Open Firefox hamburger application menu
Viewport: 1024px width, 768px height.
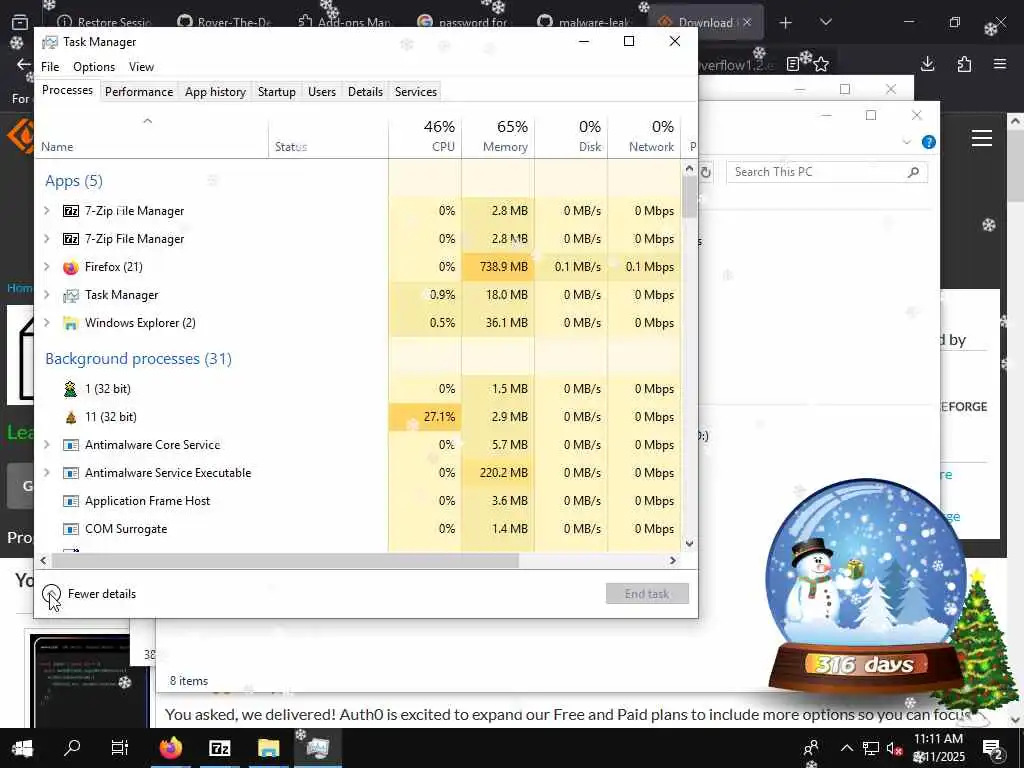1000,64
